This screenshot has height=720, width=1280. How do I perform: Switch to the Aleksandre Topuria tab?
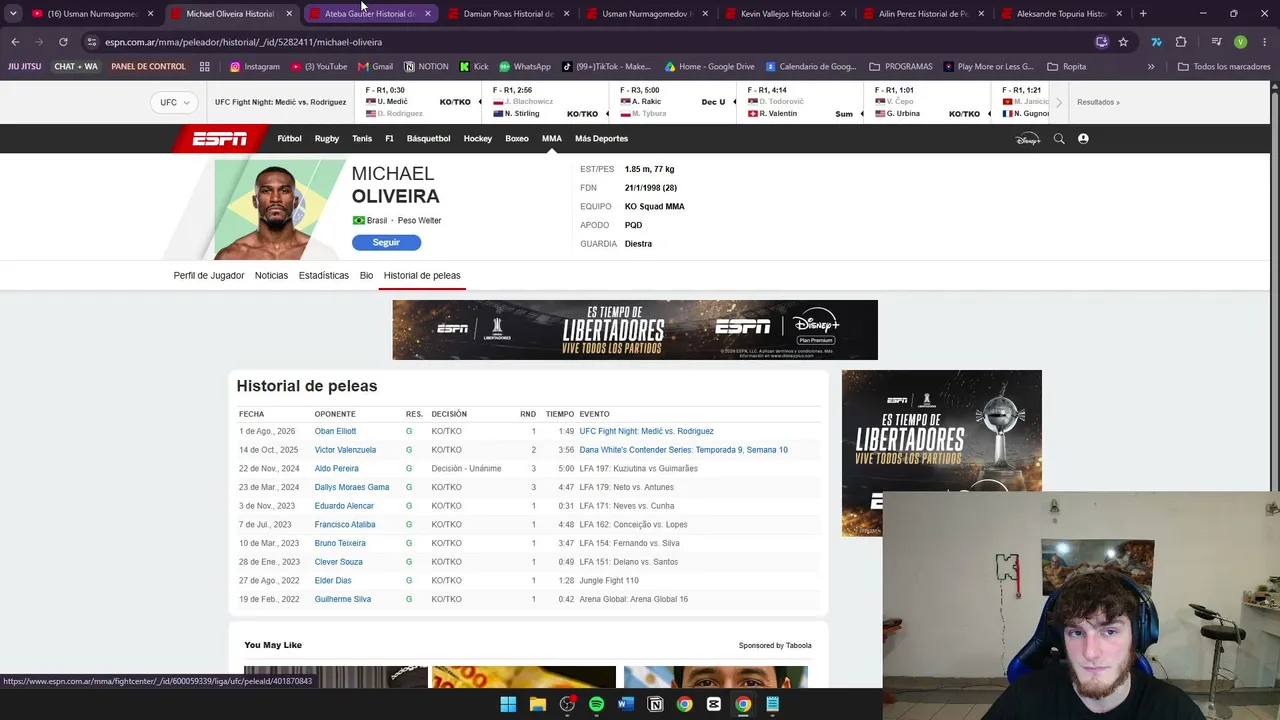(1062, 14)
